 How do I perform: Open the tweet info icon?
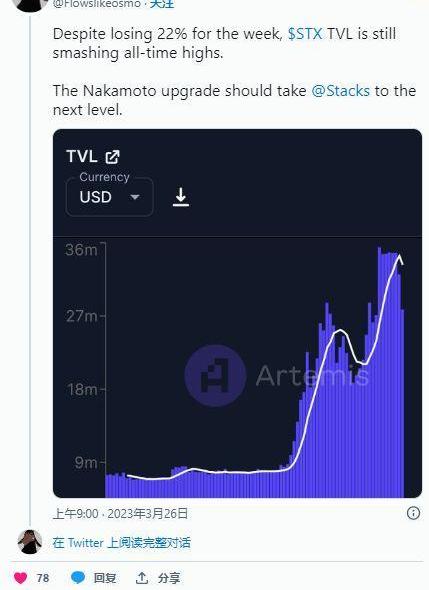pyautogui.click(x=413, y=513)
